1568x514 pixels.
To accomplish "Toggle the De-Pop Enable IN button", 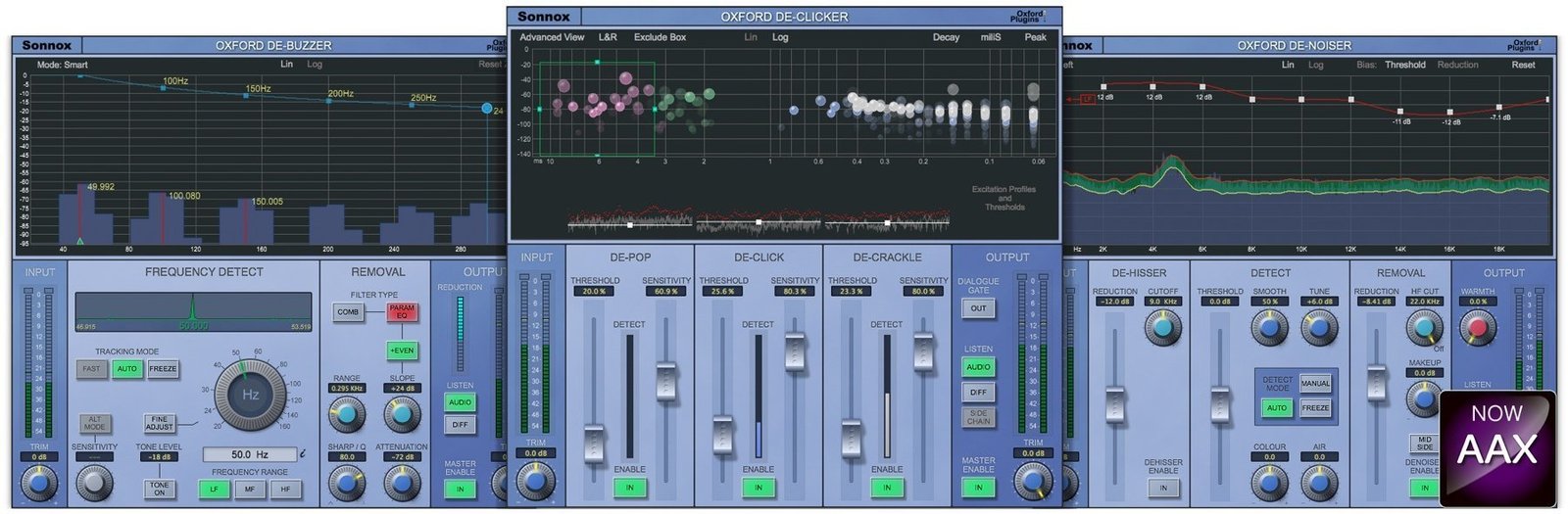I will (x=629, y=488).
